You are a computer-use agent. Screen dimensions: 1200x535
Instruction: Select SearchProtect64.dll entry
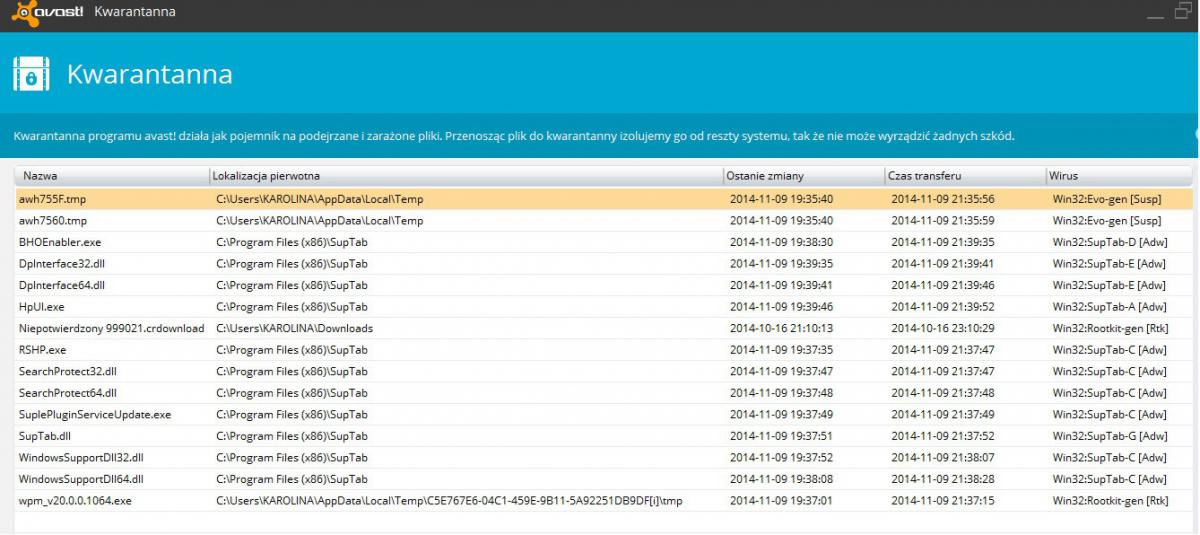click(603, 393)
